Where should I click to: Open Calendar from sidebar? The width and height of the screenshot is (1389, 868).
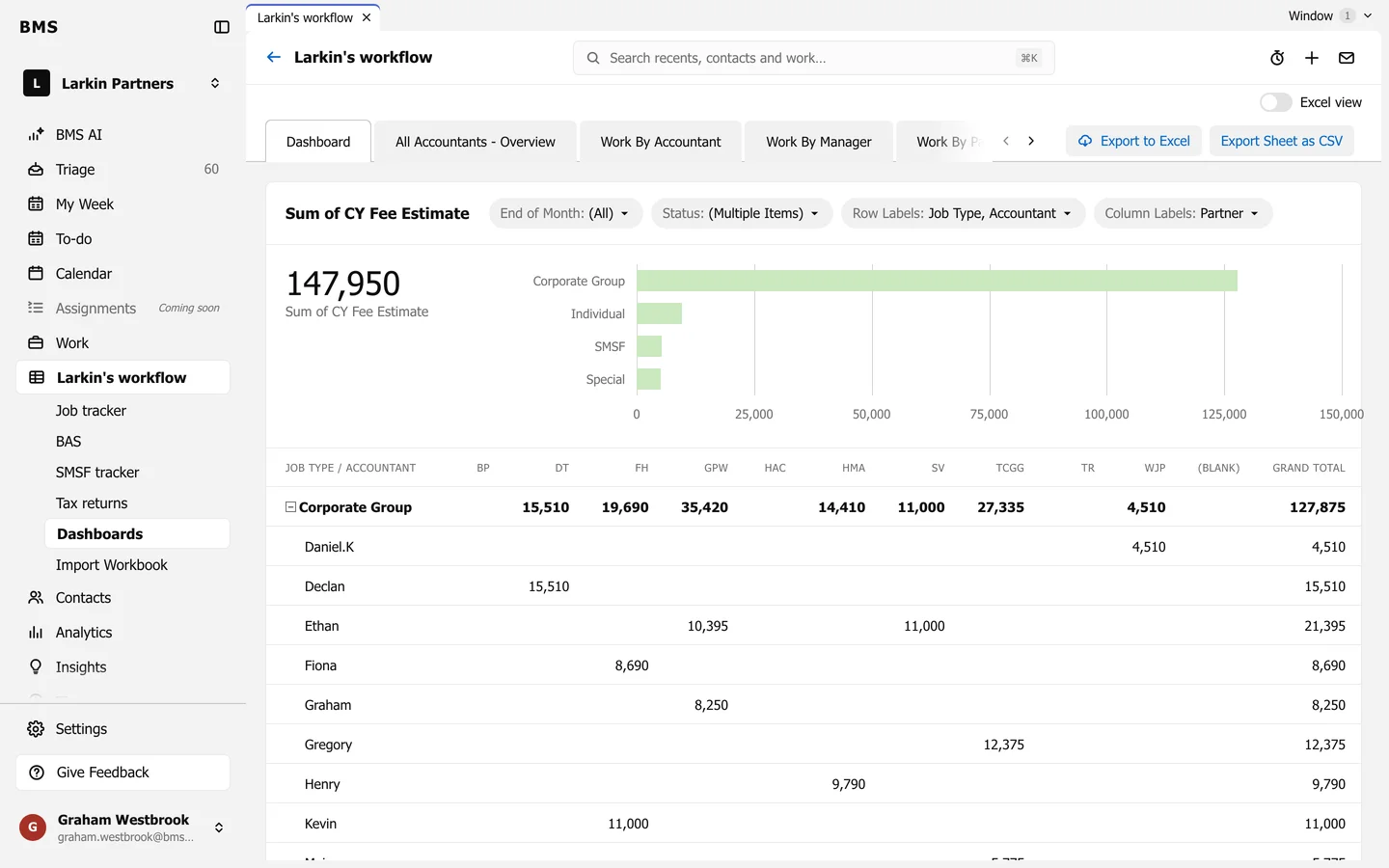pyautogui.click(x=123, y=273)
